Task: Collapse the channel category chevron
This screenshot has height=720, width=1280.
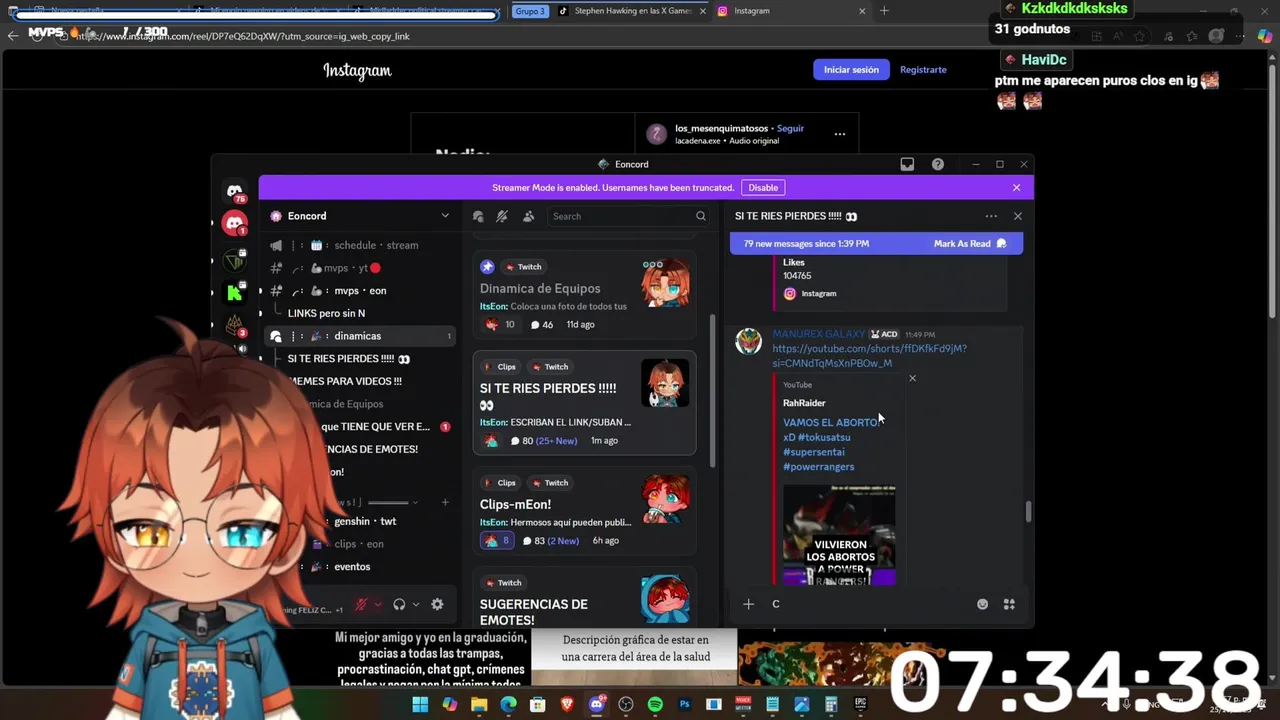Action: [415, 502]
